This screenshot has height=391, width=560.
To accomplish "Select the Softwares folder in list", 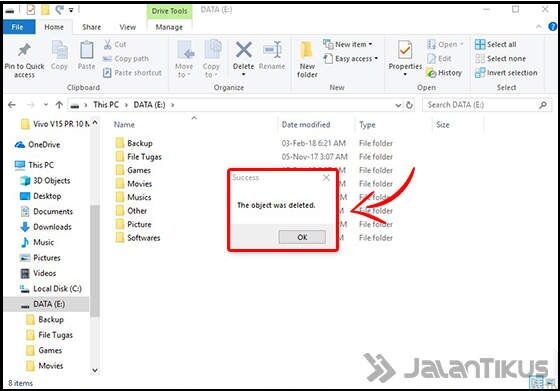I will (138, 238).
